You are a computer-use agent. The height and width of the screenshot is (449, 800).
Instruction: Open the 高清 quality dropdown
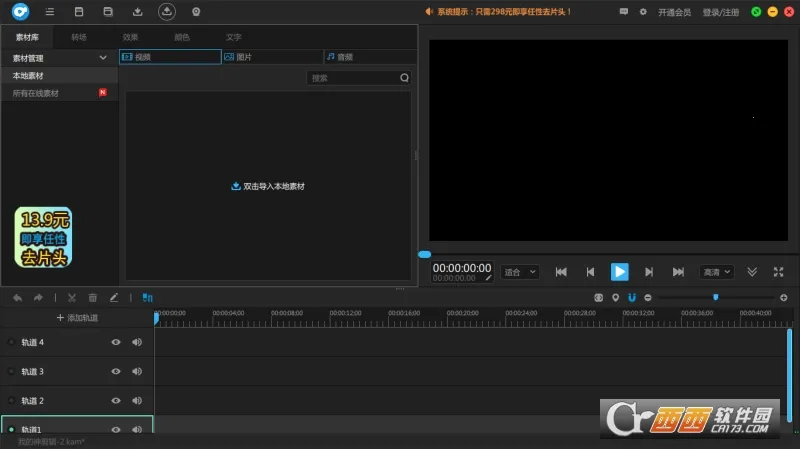[716, 272]
